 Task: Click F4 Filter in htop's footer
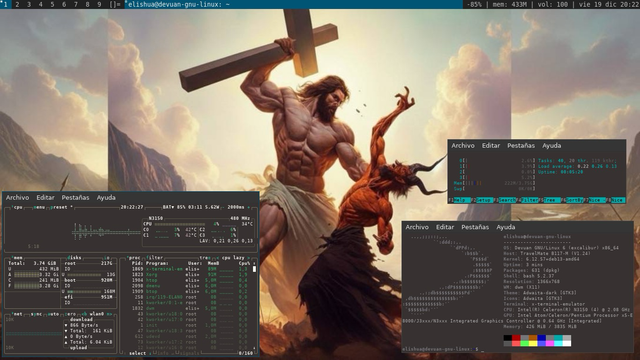(527, 200)
